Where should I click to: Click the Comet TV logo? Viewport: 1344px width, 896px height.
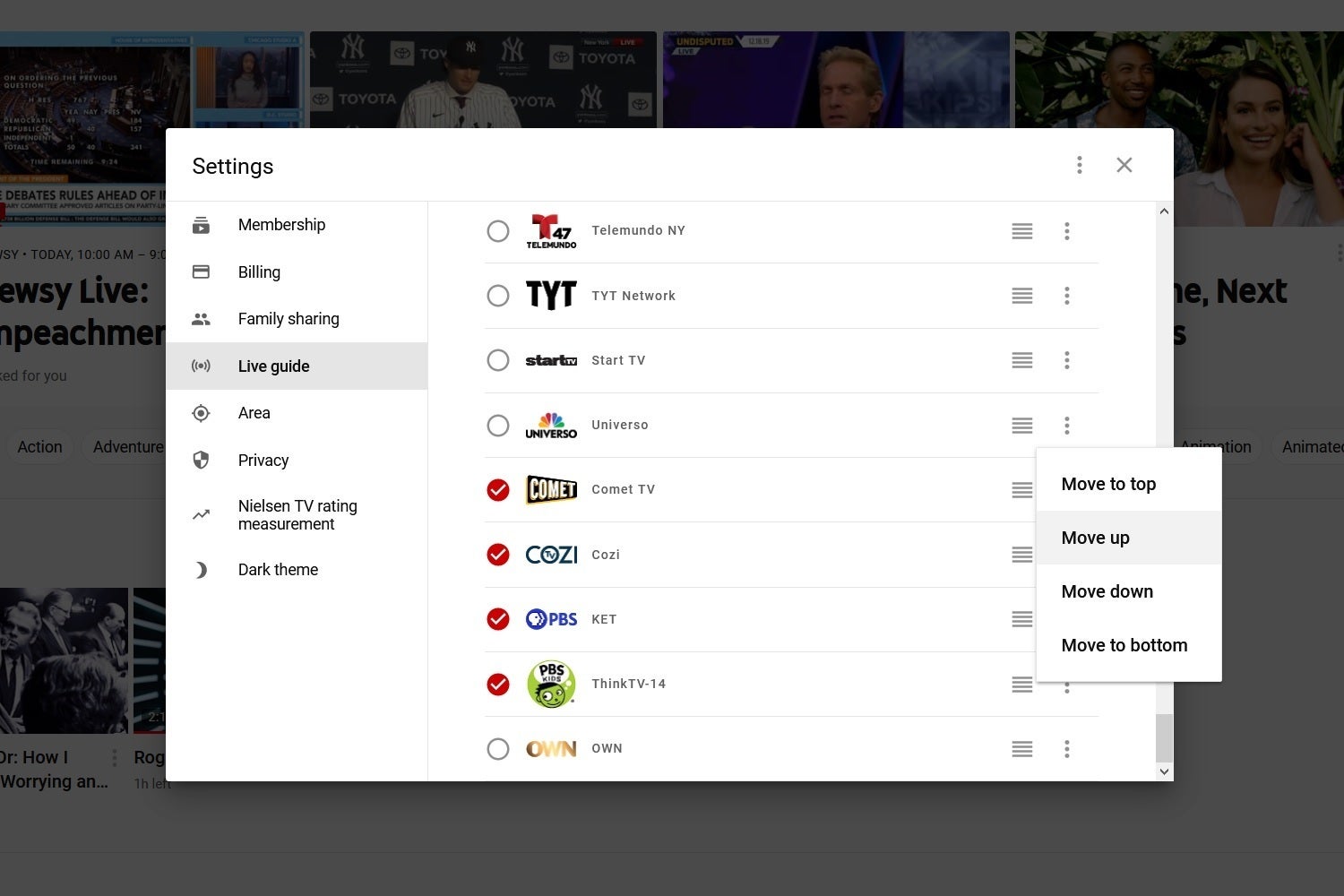pos(551,490)
